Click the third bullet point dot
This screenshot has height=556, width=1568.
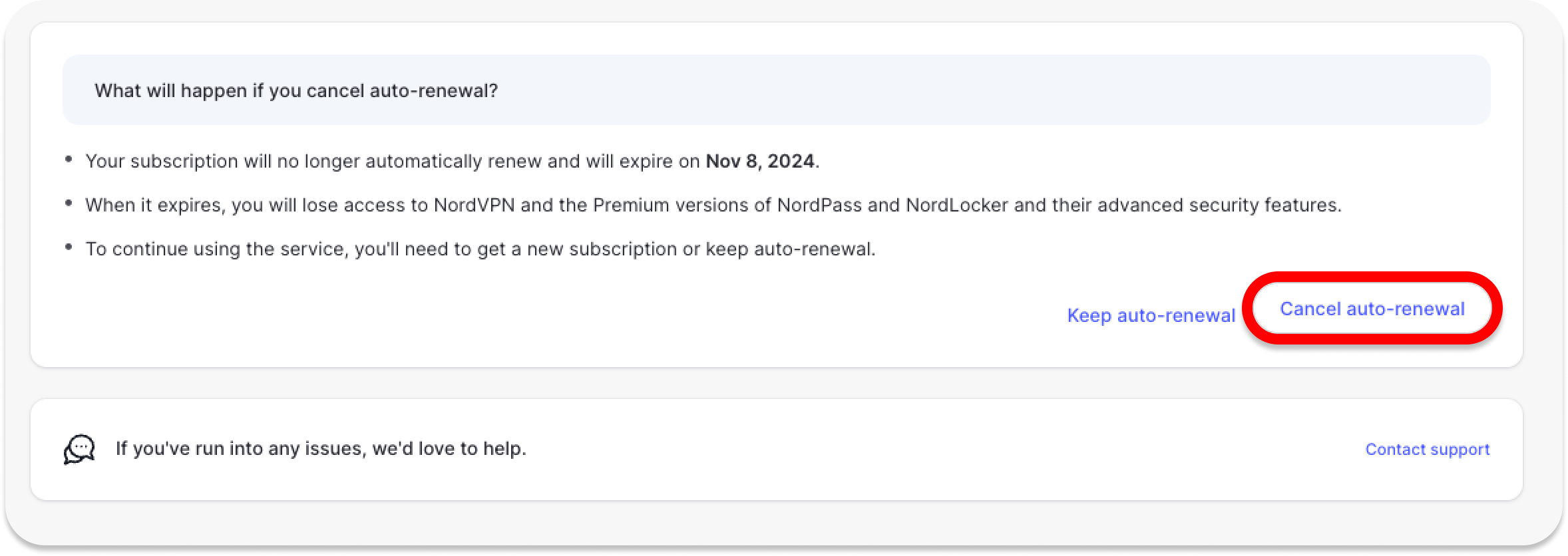(x=69, y=247)
